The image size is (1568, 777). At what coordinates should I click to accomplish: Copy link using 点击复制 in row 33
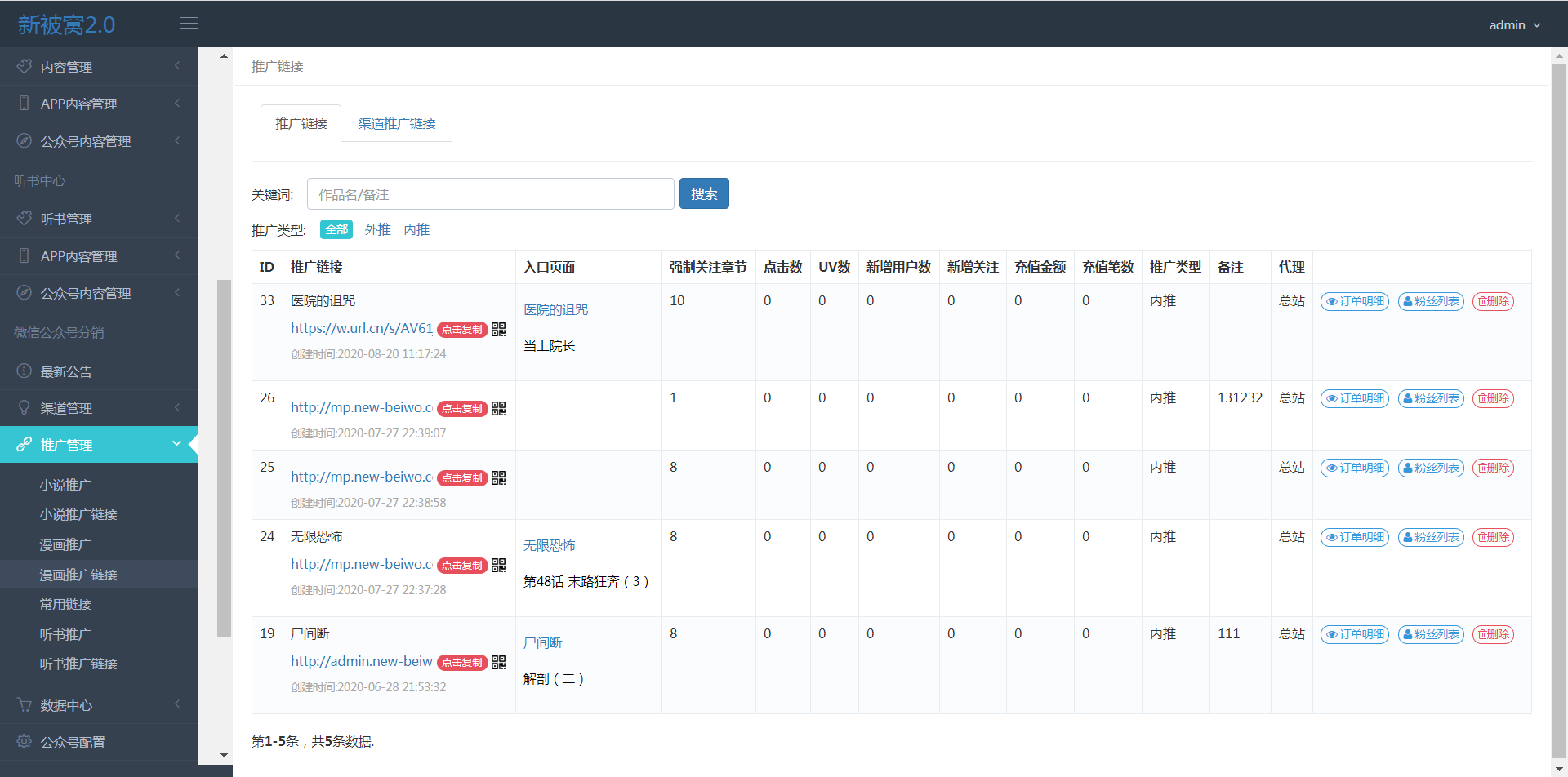tap(462, 330)
